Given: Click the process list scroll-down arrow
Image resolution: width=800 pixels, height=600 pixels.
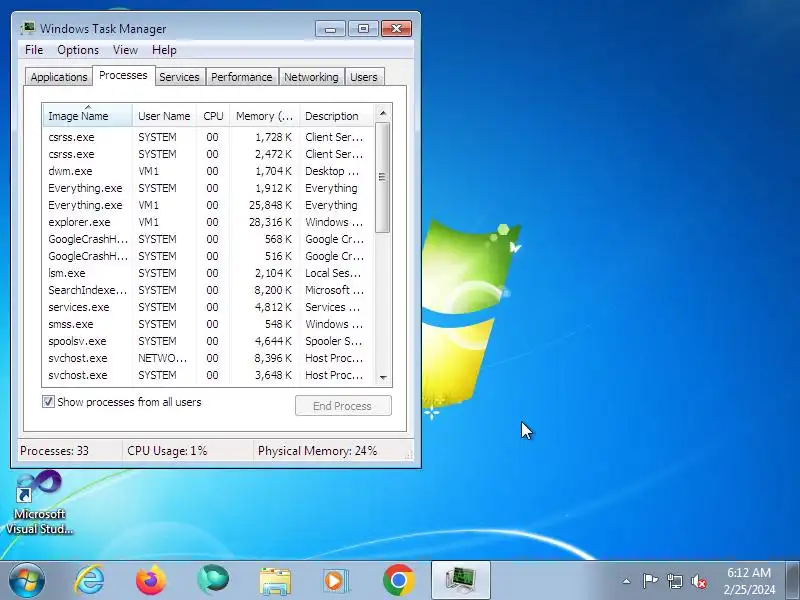Looking at the screenshot, I should point(383,378).
